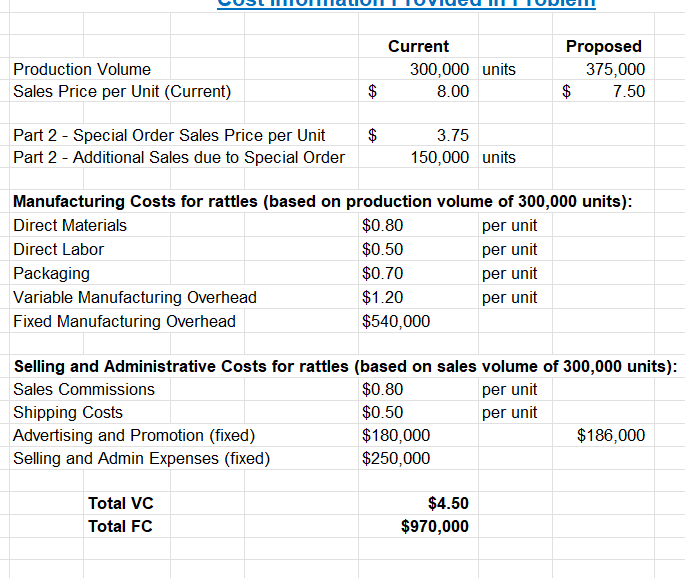Click the 'Manufacturing Costs for rattles' heading
Viewport: 685px width, 578px height.
[322, 201]
